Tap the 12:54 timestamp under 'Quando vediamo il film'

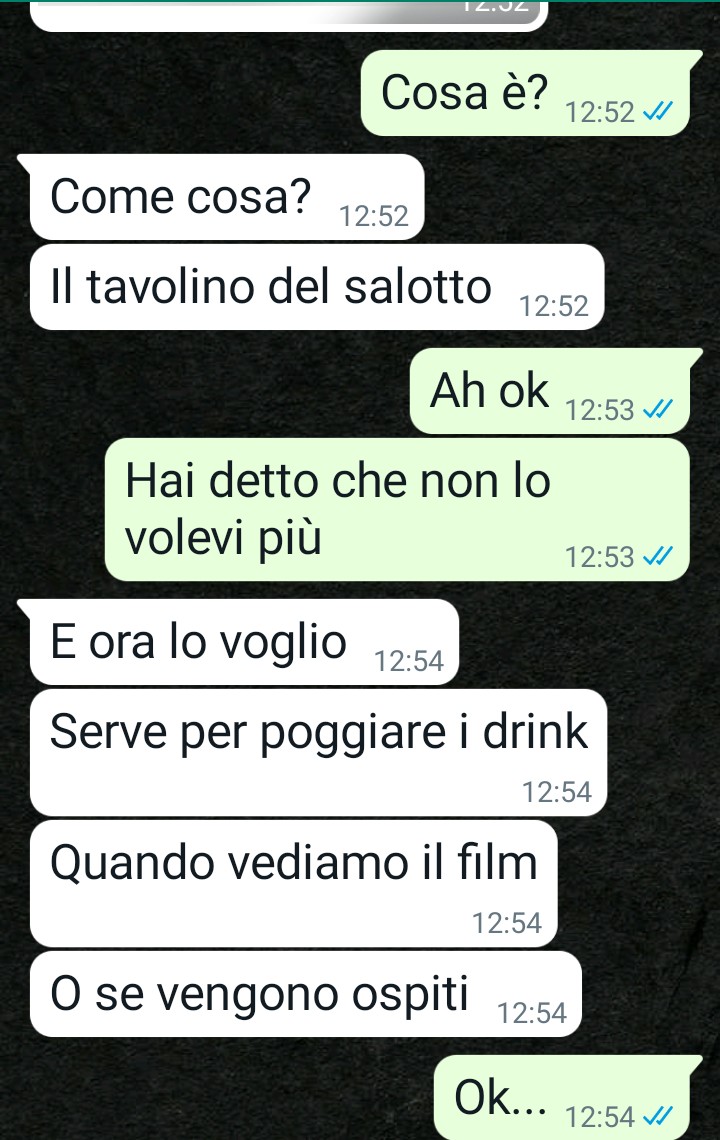pos(507,923)
